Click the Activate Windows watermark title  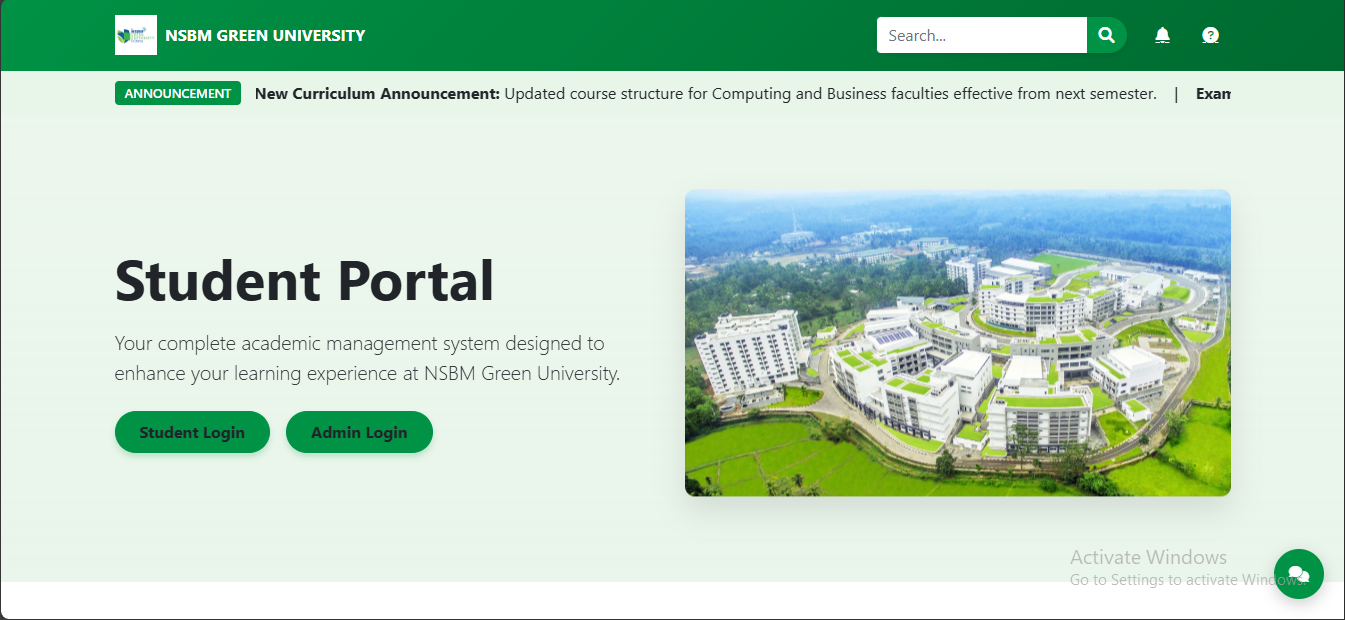pos(1148,557)
